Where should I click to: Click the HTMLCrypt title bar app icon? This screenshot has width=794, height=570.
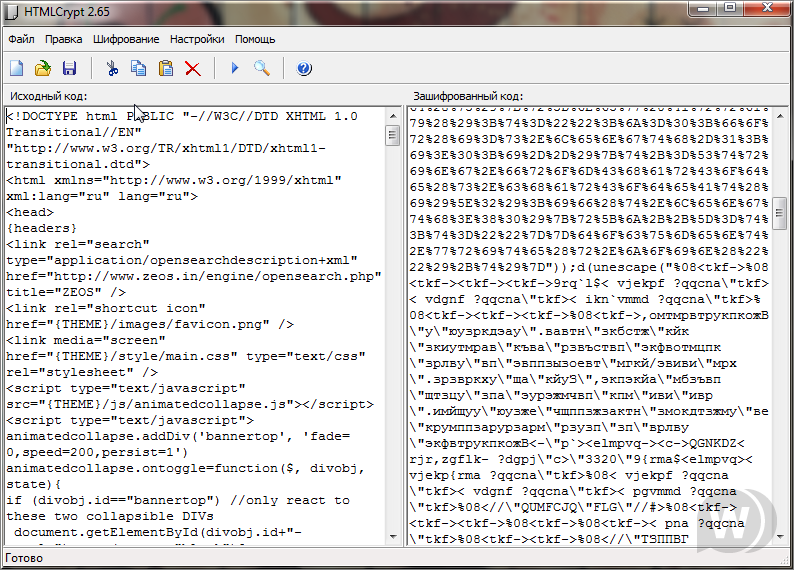click(x=12, y=12)
